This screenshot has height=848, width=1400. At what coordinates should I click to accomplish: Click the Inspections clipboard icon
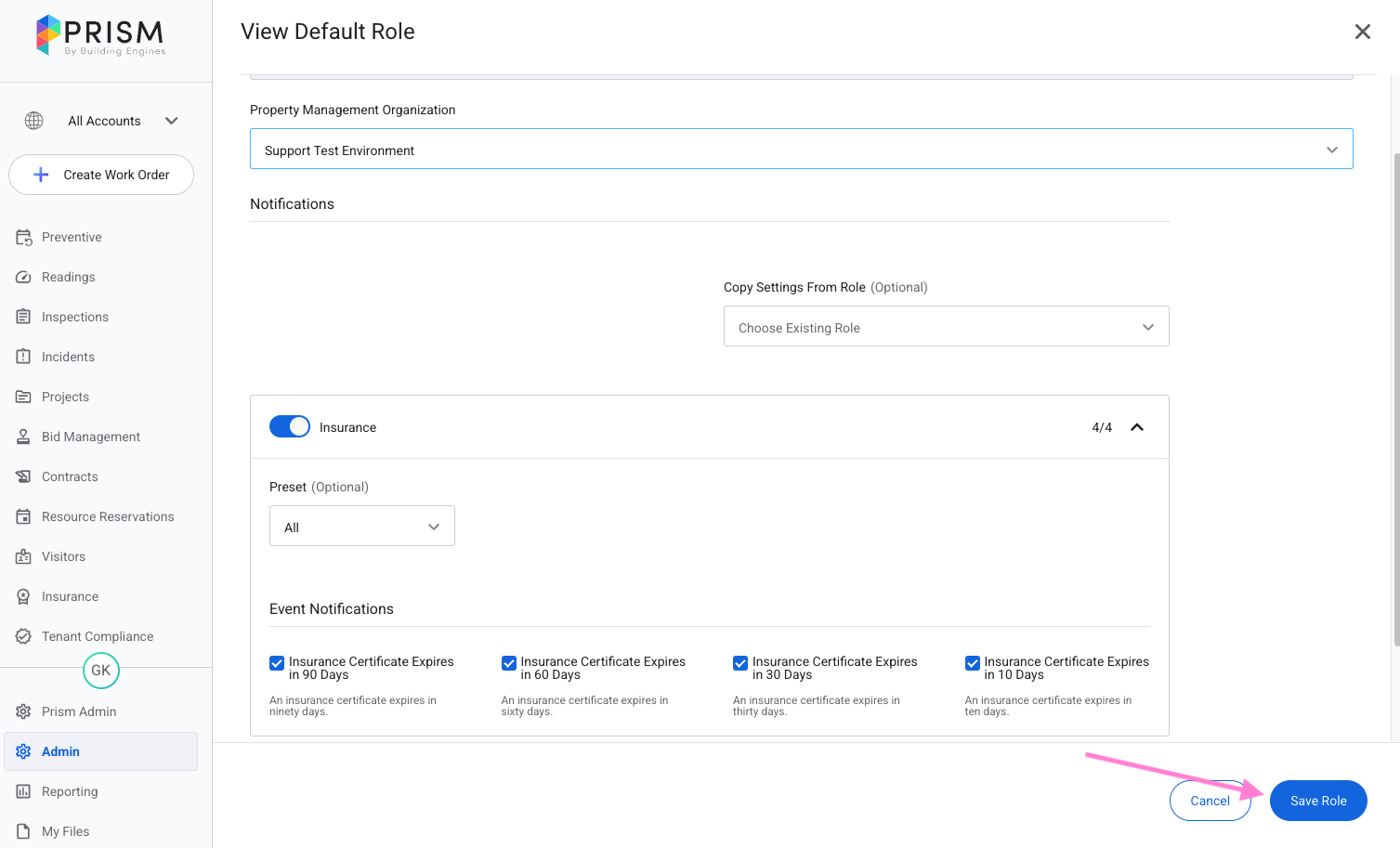pyautogui.click(x=24, y=317)
